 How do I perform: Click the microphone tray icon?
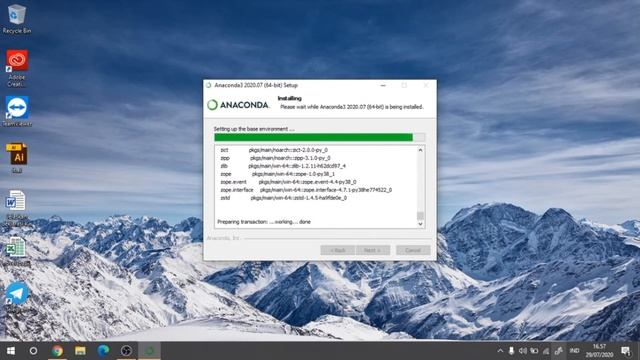coord(511,351)
